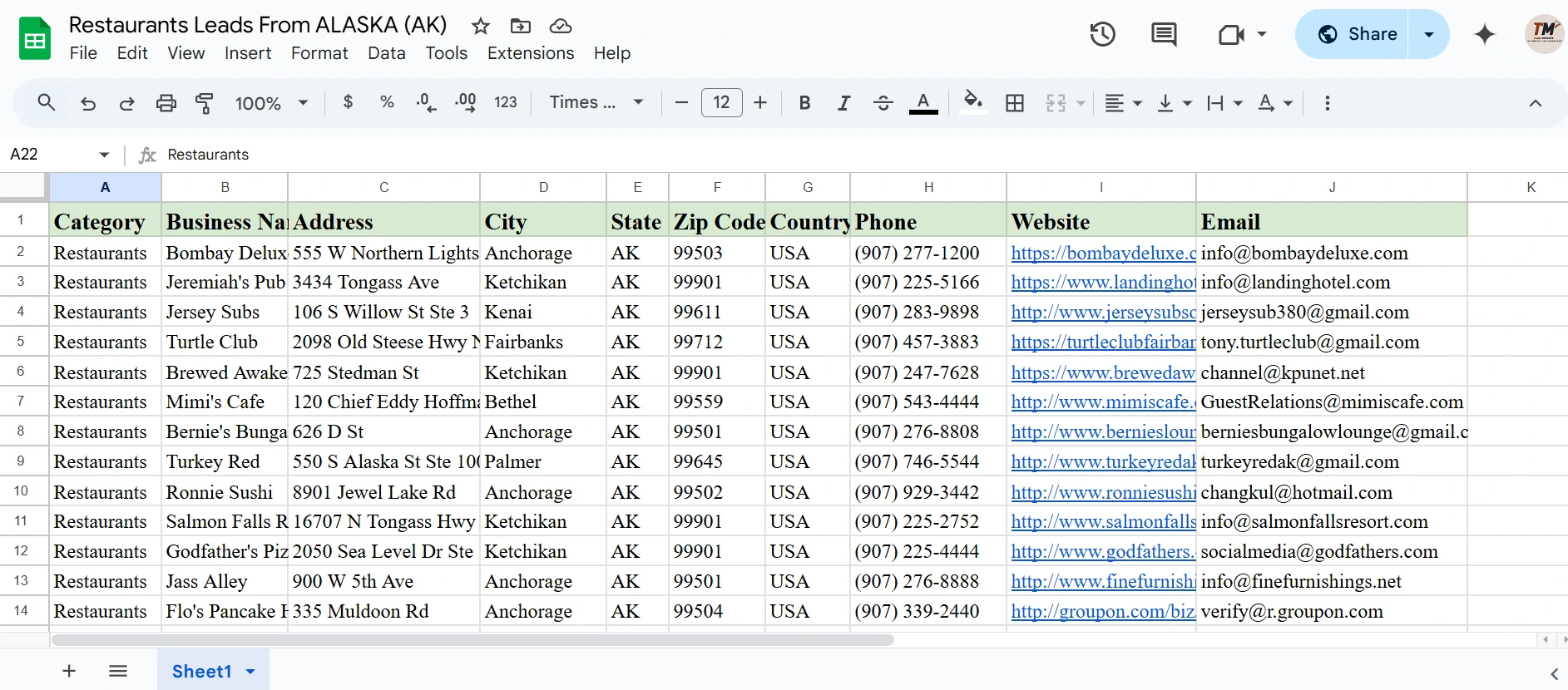Open the Data menu

point(387,53)
